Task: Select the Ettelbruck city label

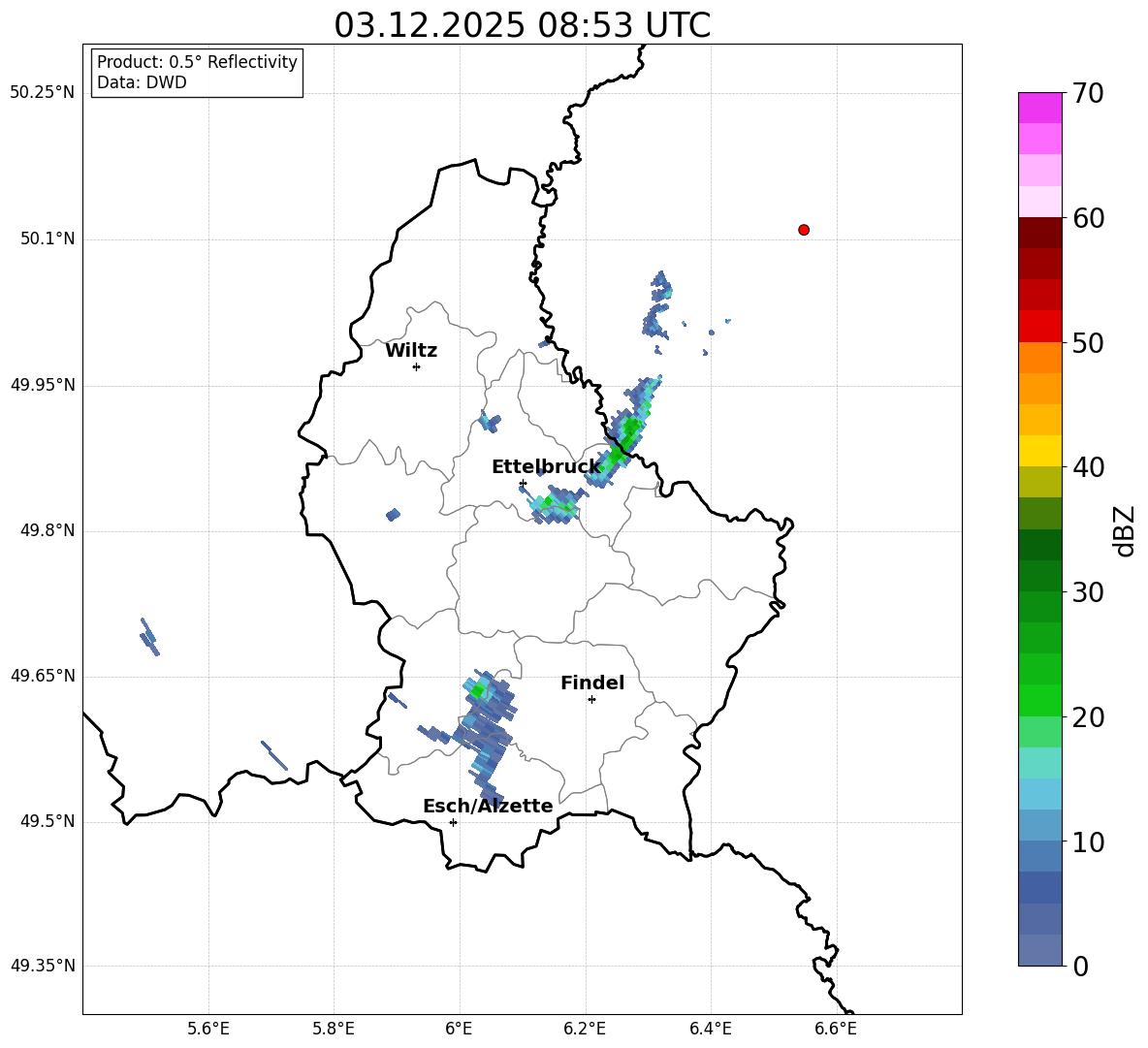Action: point(546,467)
